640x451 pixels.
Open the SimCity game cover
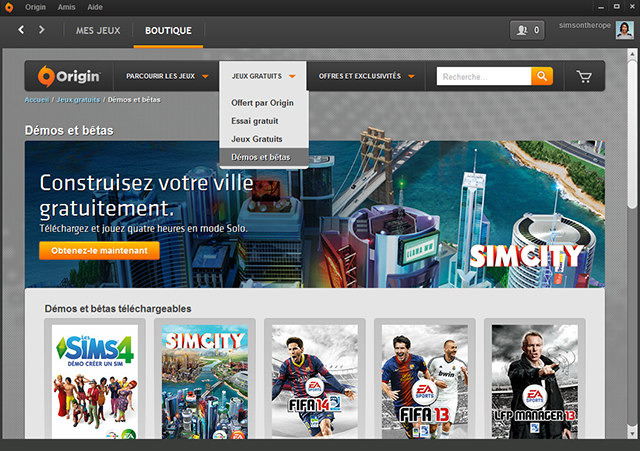204,382
